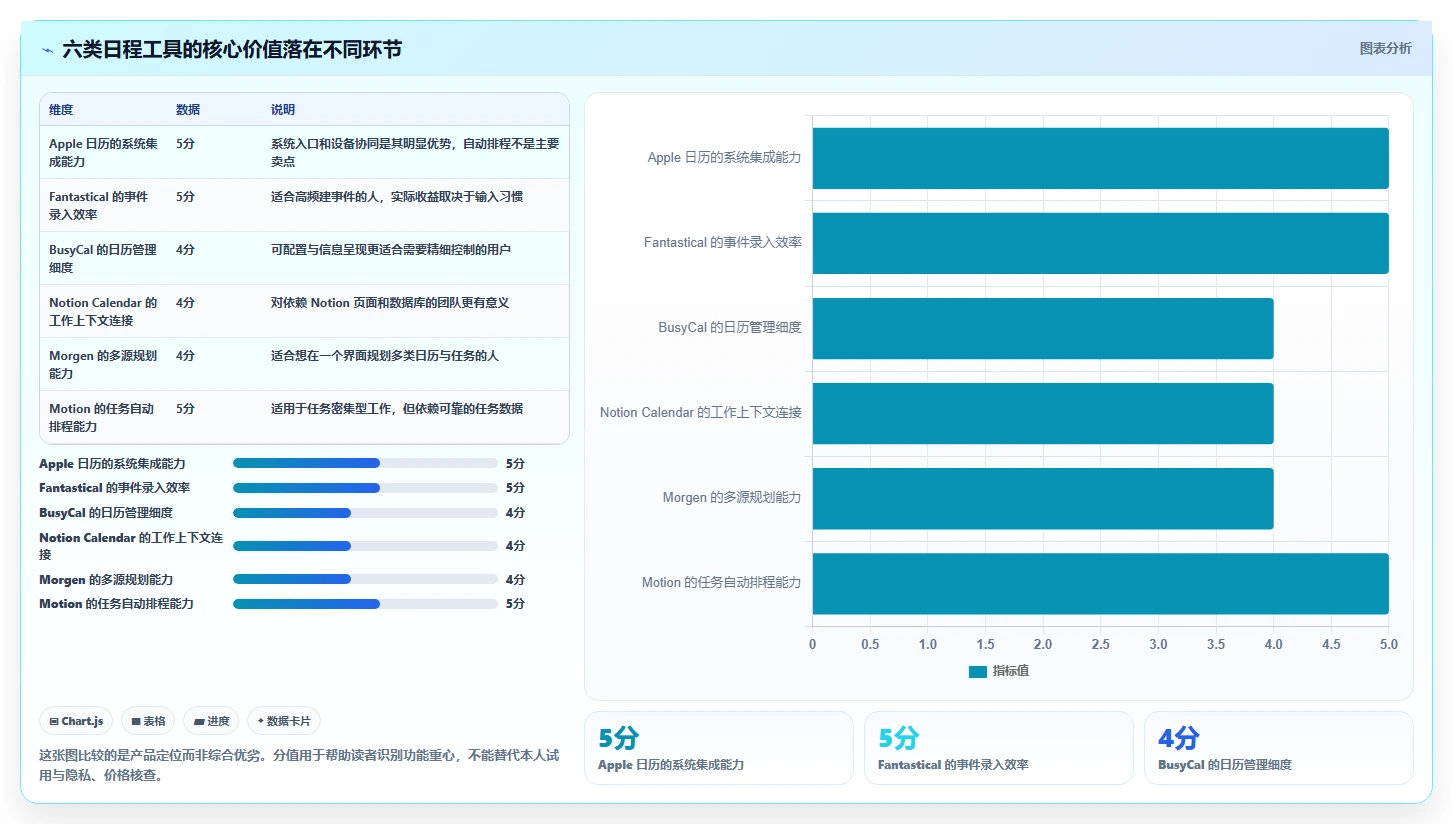Click chart axis label Morgen 的多源规划能力
Image resolution: width=1453 pixels, height=824 pixels.
732,497
